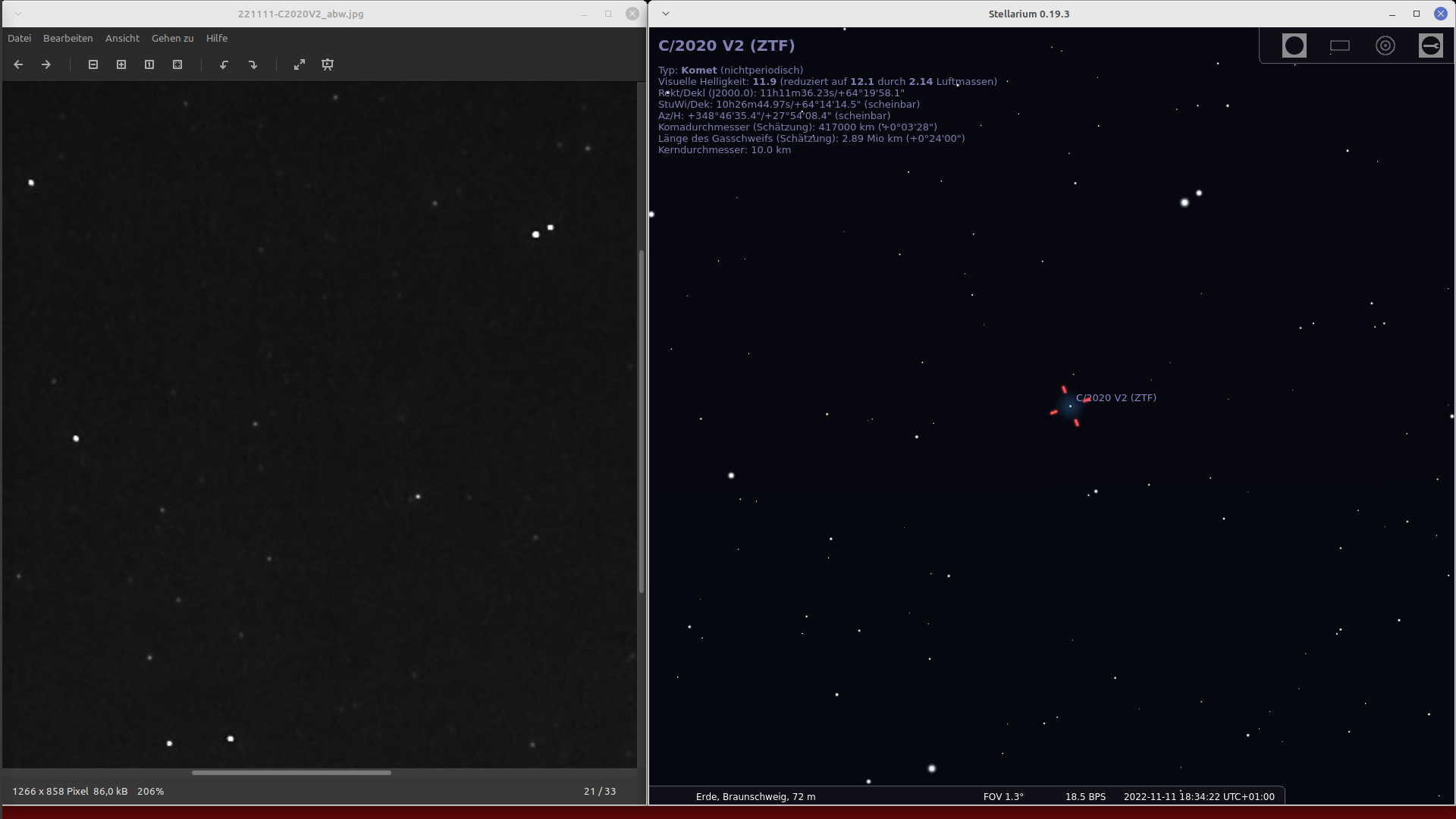Screen dimensions: 1456x819
Task: Click the 18.5 BPS frame rate
Action: 1085,796
